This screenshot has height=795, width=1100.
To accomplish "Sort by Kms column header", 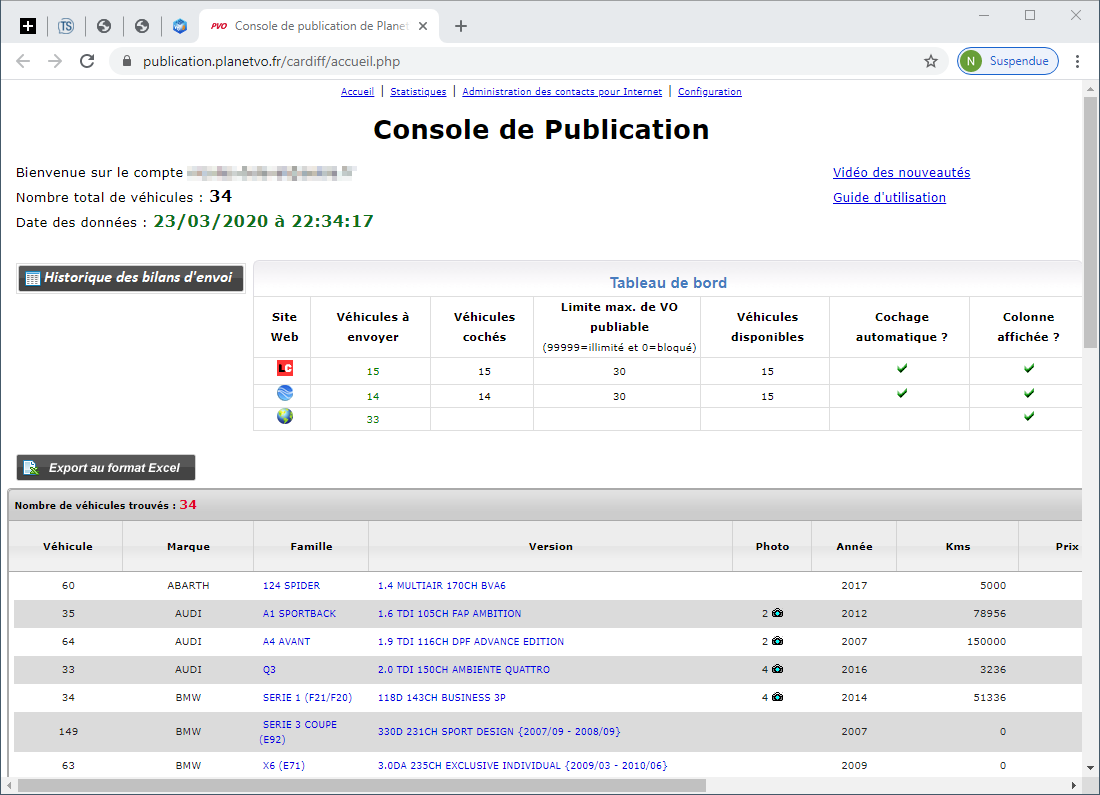I will tap(958, 547).
